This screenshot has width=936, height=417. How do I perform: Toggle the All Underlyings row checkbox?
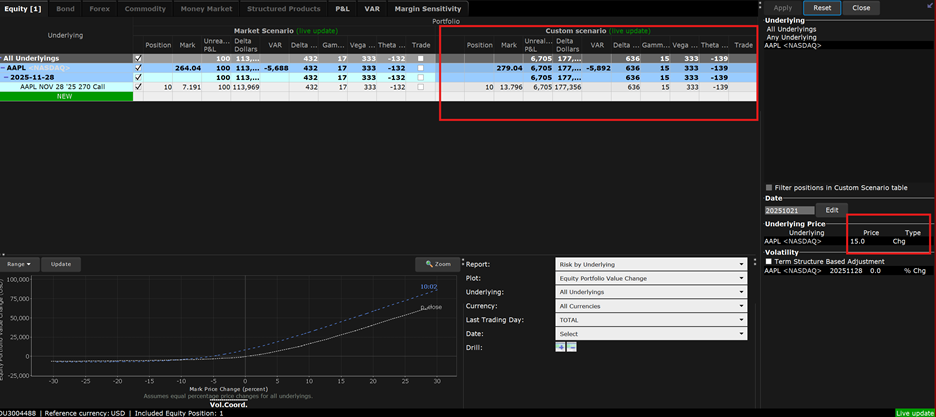tap(138, 59)
